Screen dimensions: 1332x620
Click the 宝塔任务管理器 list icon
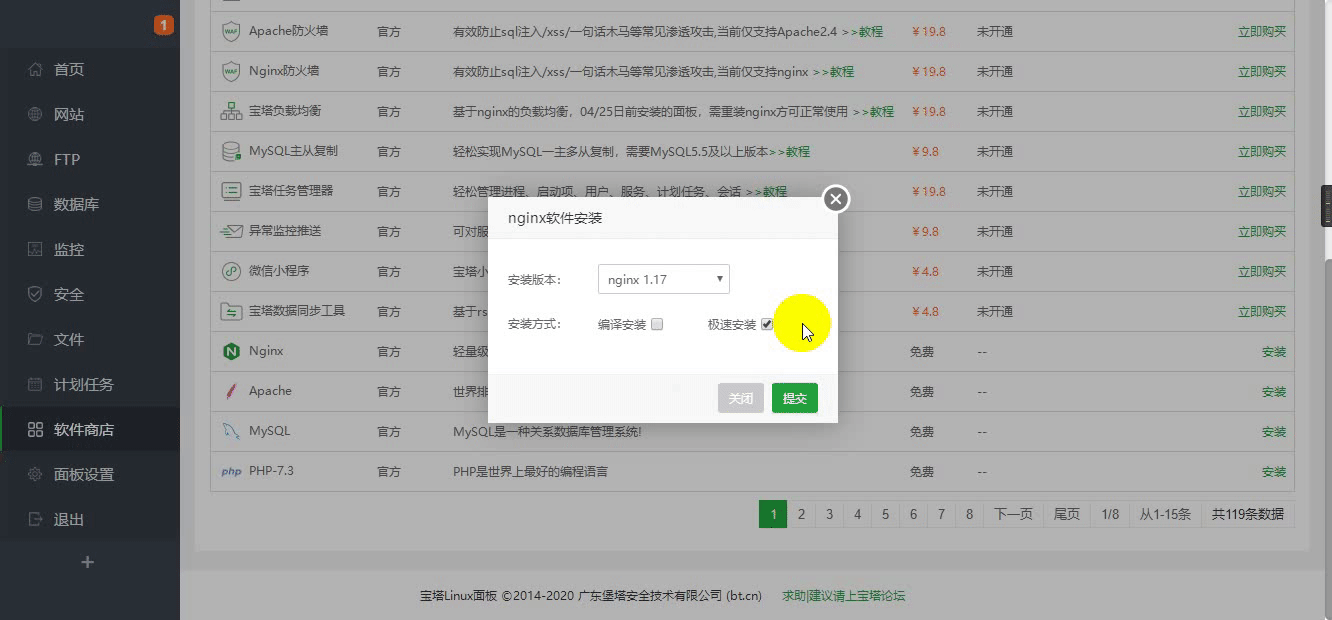(x=231, y=191)
